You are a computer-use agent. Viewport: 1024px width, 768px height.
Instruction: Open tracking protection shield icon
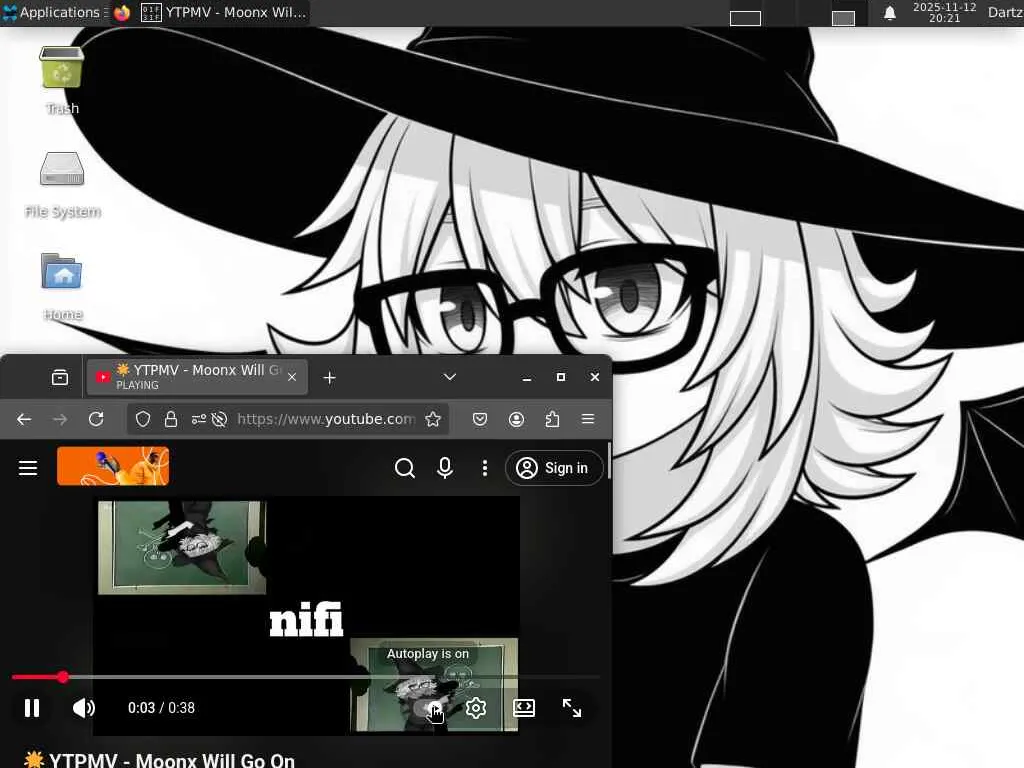click(x=142, y=419)
